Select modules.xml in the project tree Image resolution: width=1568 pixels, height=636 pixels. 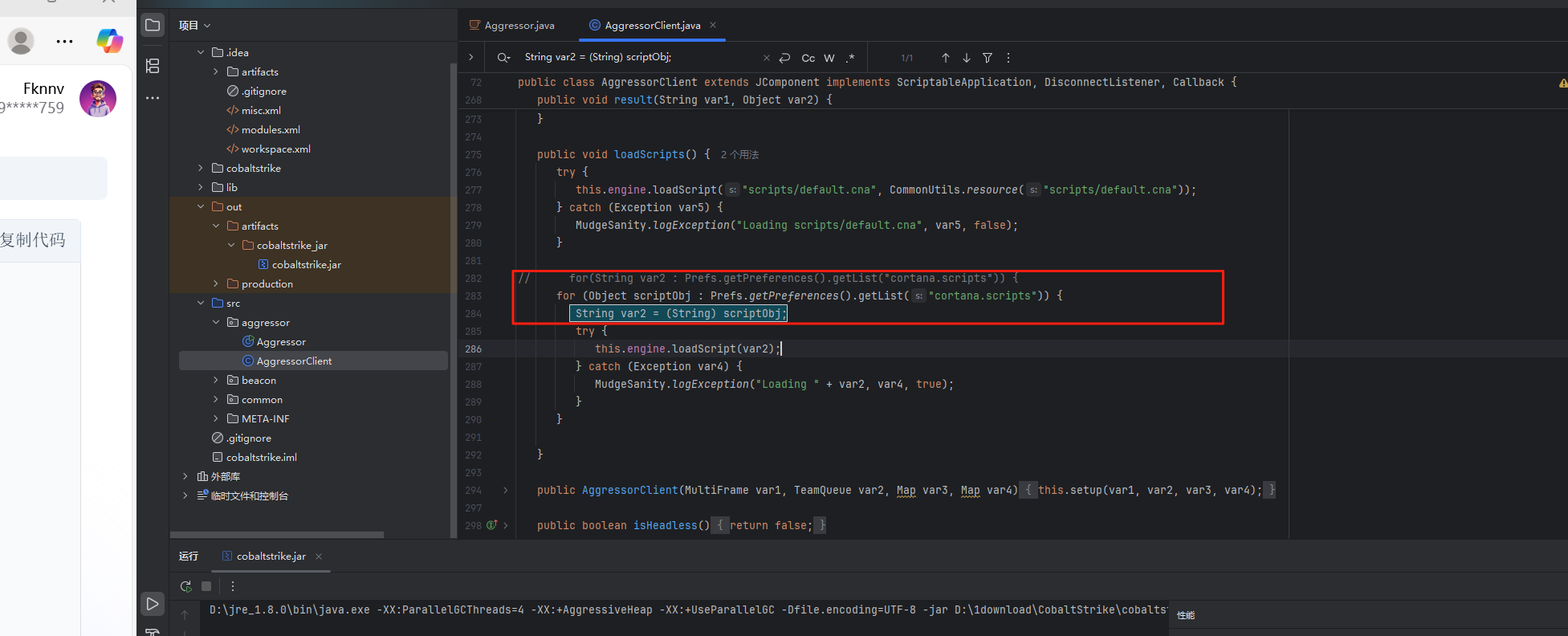pos(271,129)
